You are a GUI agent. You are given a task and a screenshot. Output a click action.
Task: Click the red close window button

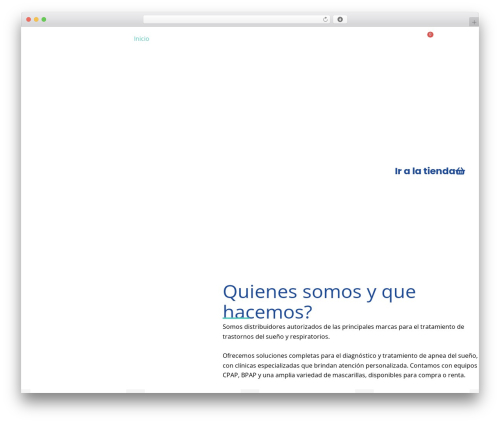point(29,20)
